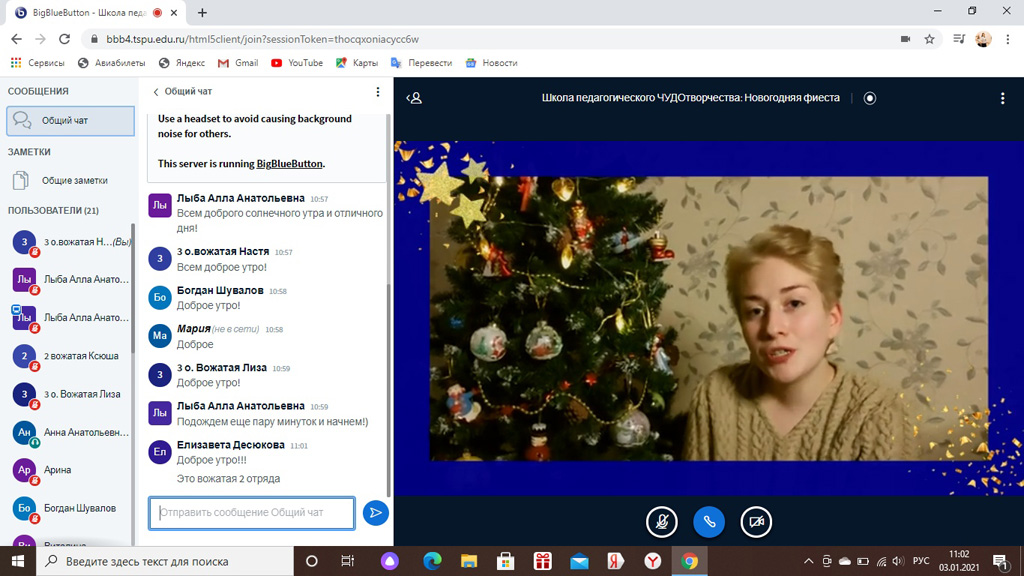Leave audio with the blue phone button

pos(709,521)
